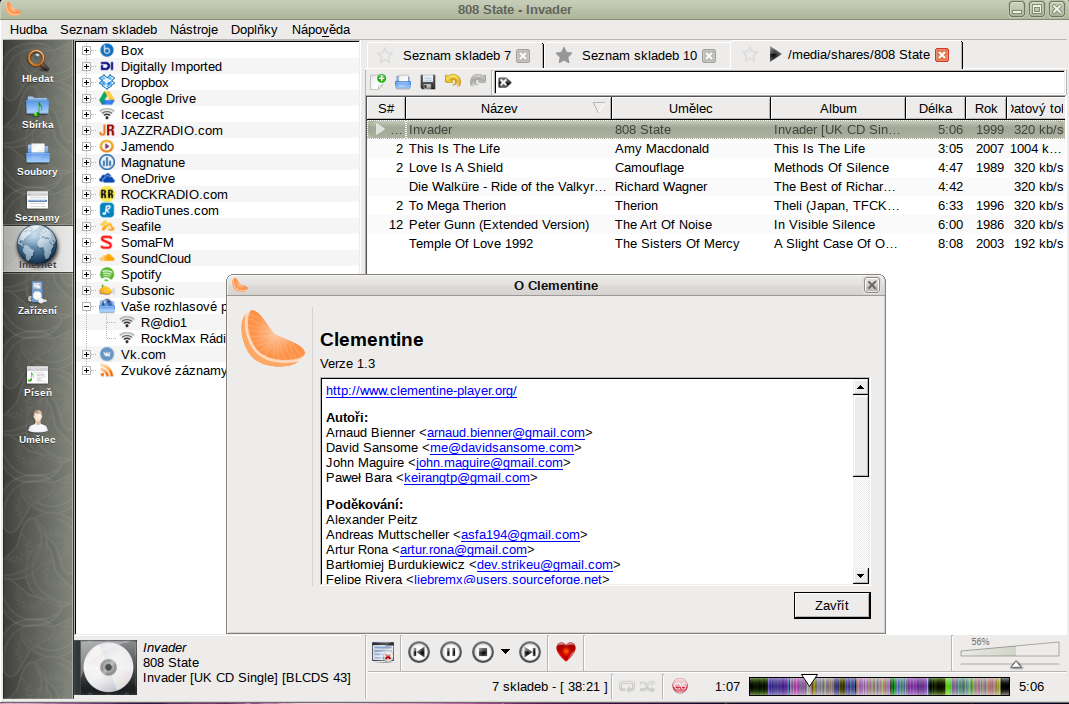Load playlist with the folder icon
This screenshot has width=1069, height=704.
[x=403, y=82]
